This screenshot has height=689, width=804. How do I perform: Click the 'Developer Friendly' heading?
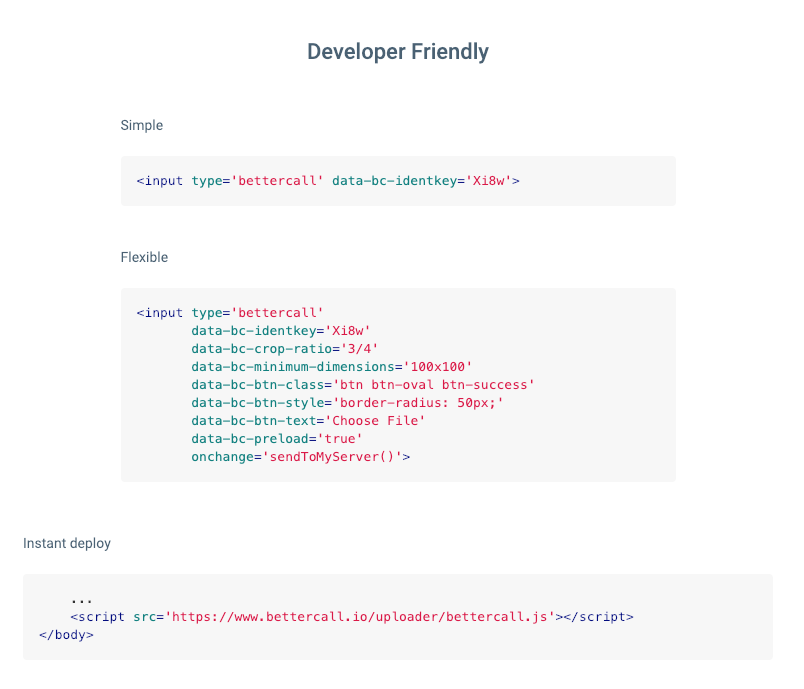pyautogui.click(x=398, y=52)
